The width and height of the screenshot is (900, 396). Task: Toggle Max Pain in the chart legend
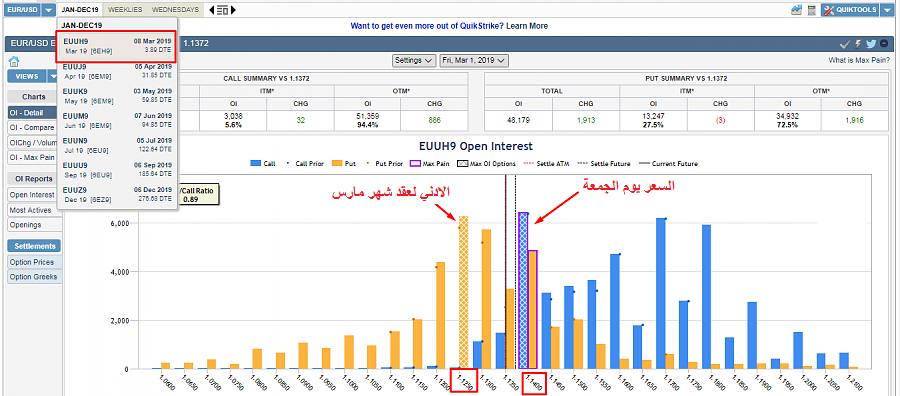tap(430, 164)
